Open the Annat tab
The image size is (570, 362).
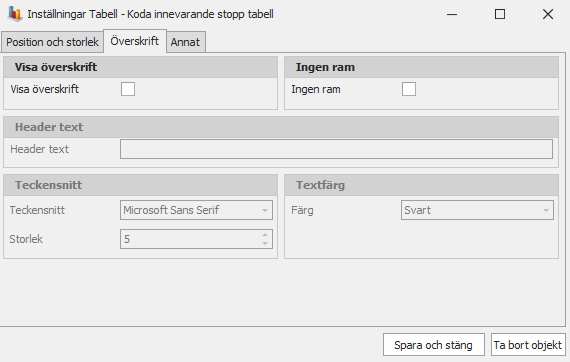pyautogui.click(x=185, y=42)
